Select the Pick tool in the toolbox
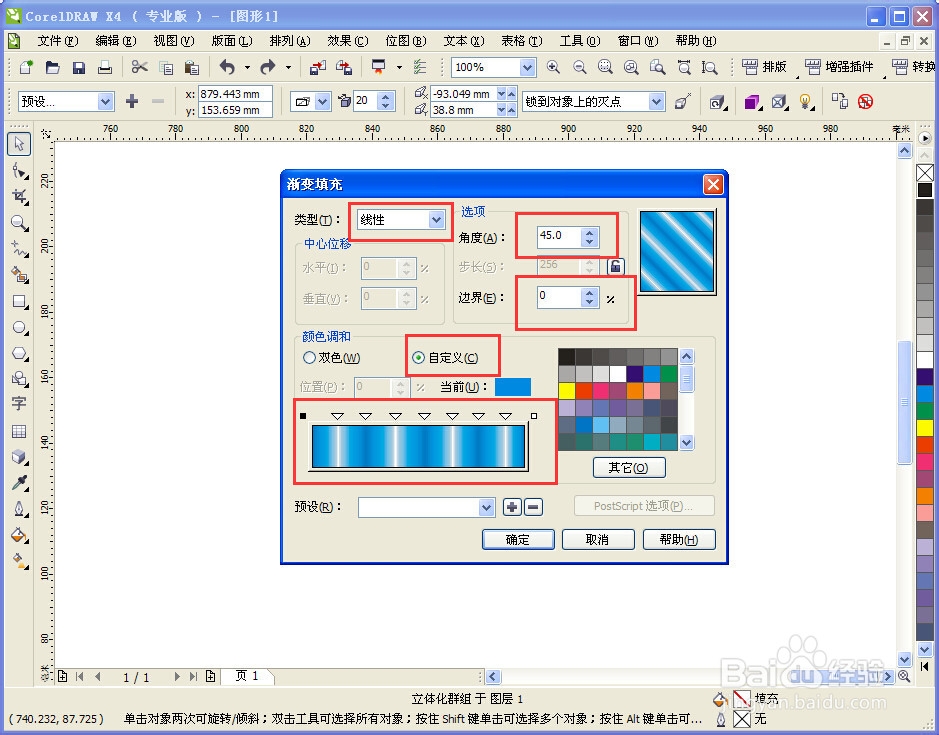The height and width of the screenshot is (735, 939). pos(19,144)
